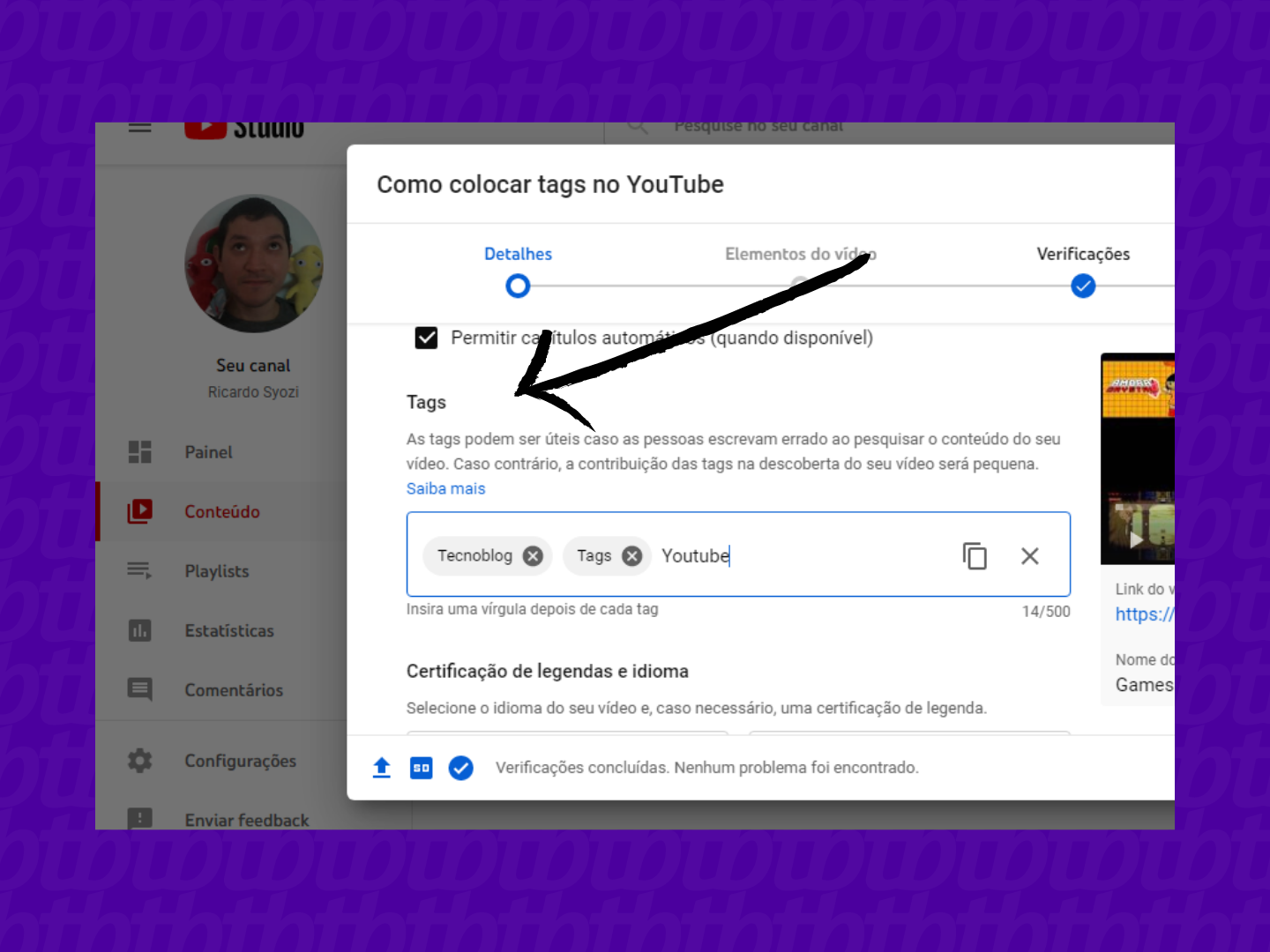Click the Tecnoblog tag chip label
The height and width of the screenshot is (952, 1270).
(x=474, y=556)
